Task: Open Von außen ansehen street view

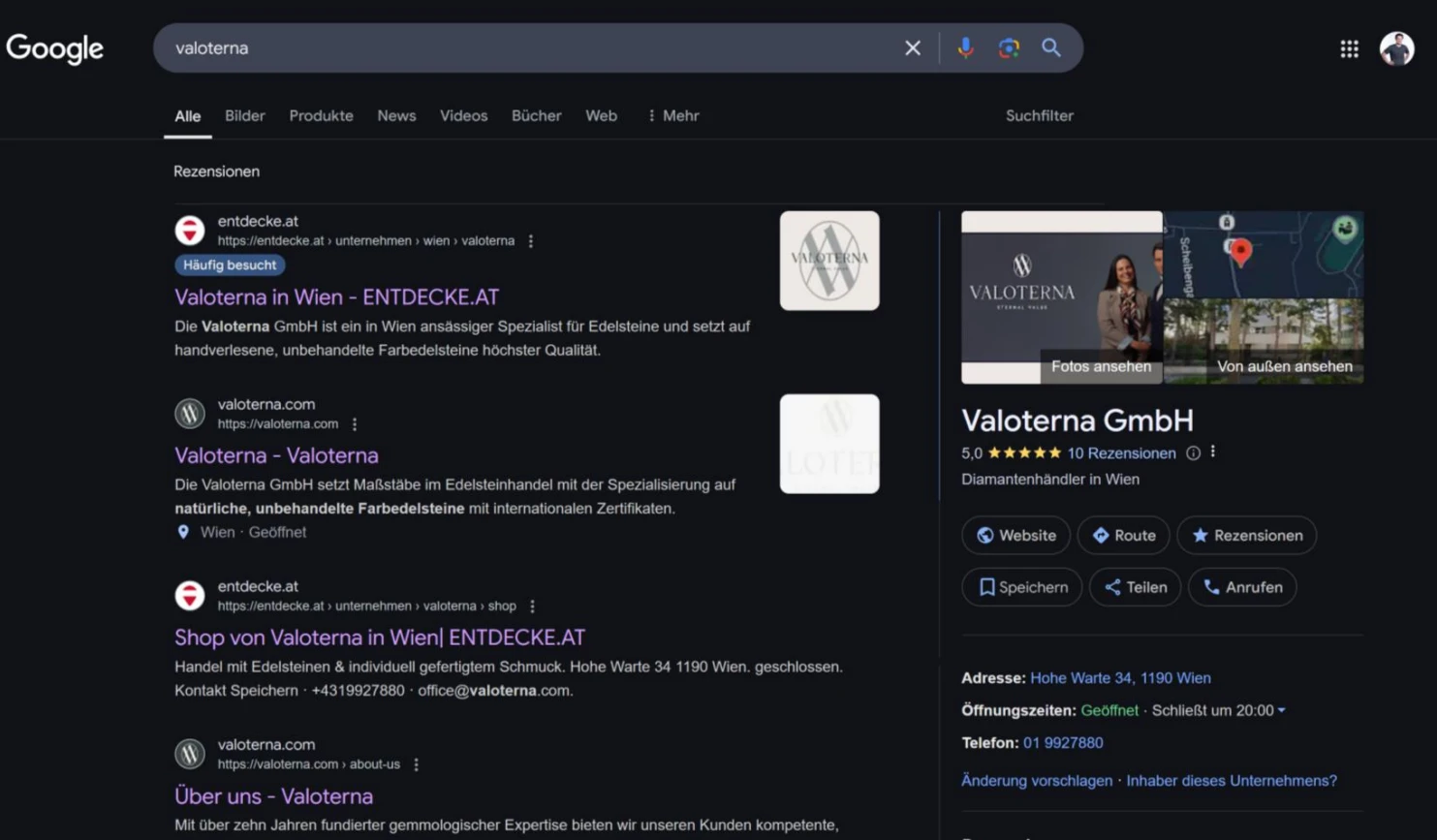Action: point(1264,341)
